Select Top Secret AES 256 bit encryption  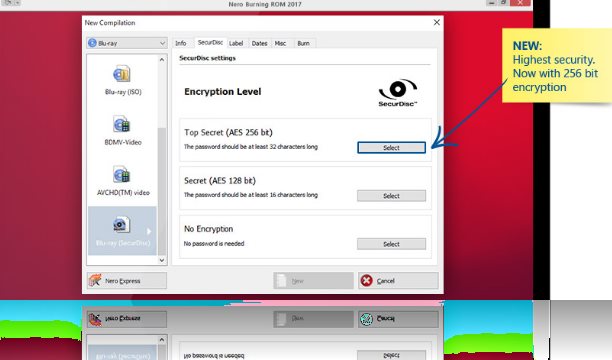(x=391, y=148)
